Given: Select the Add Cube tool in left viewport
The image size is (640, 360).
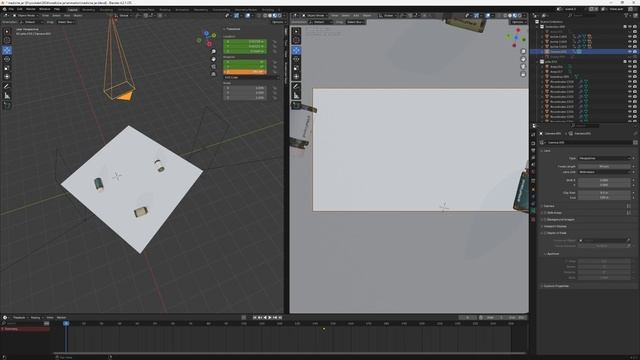Looking at the screenshot, I should pos(7,105).
